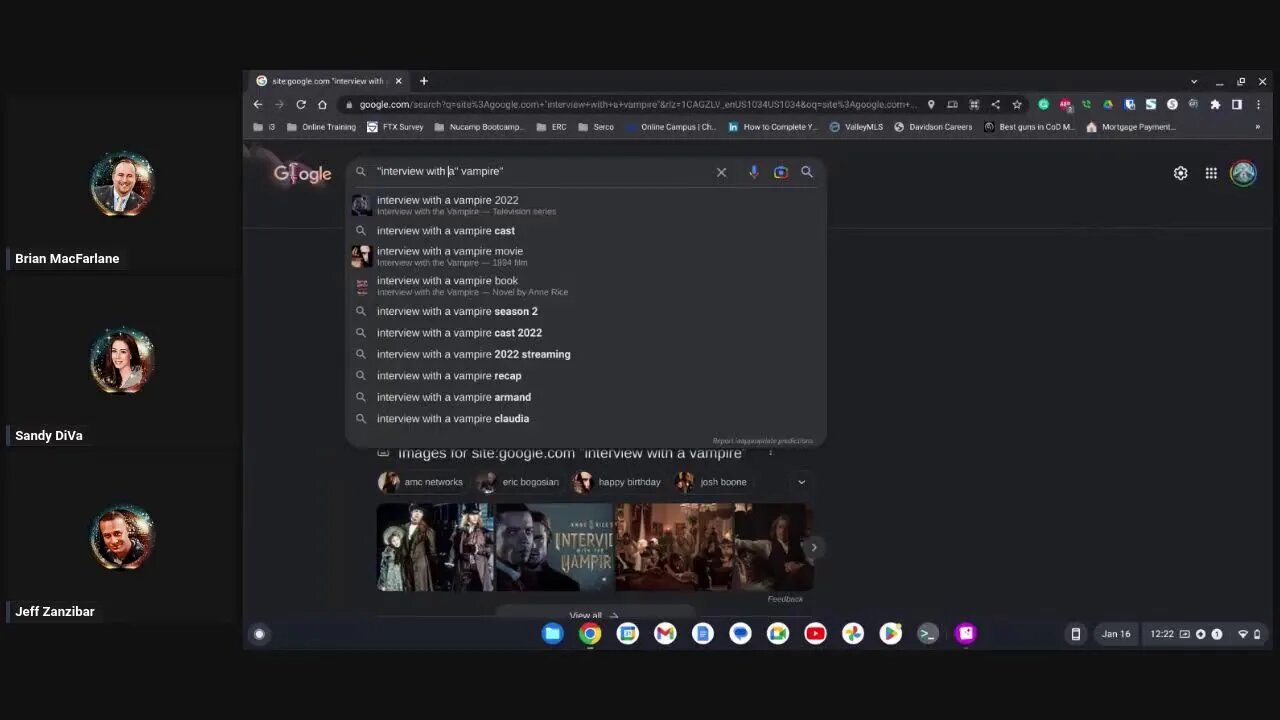Open the Chrome home page button
Viewport: 1280px width, 720px height.
[322, 104]
